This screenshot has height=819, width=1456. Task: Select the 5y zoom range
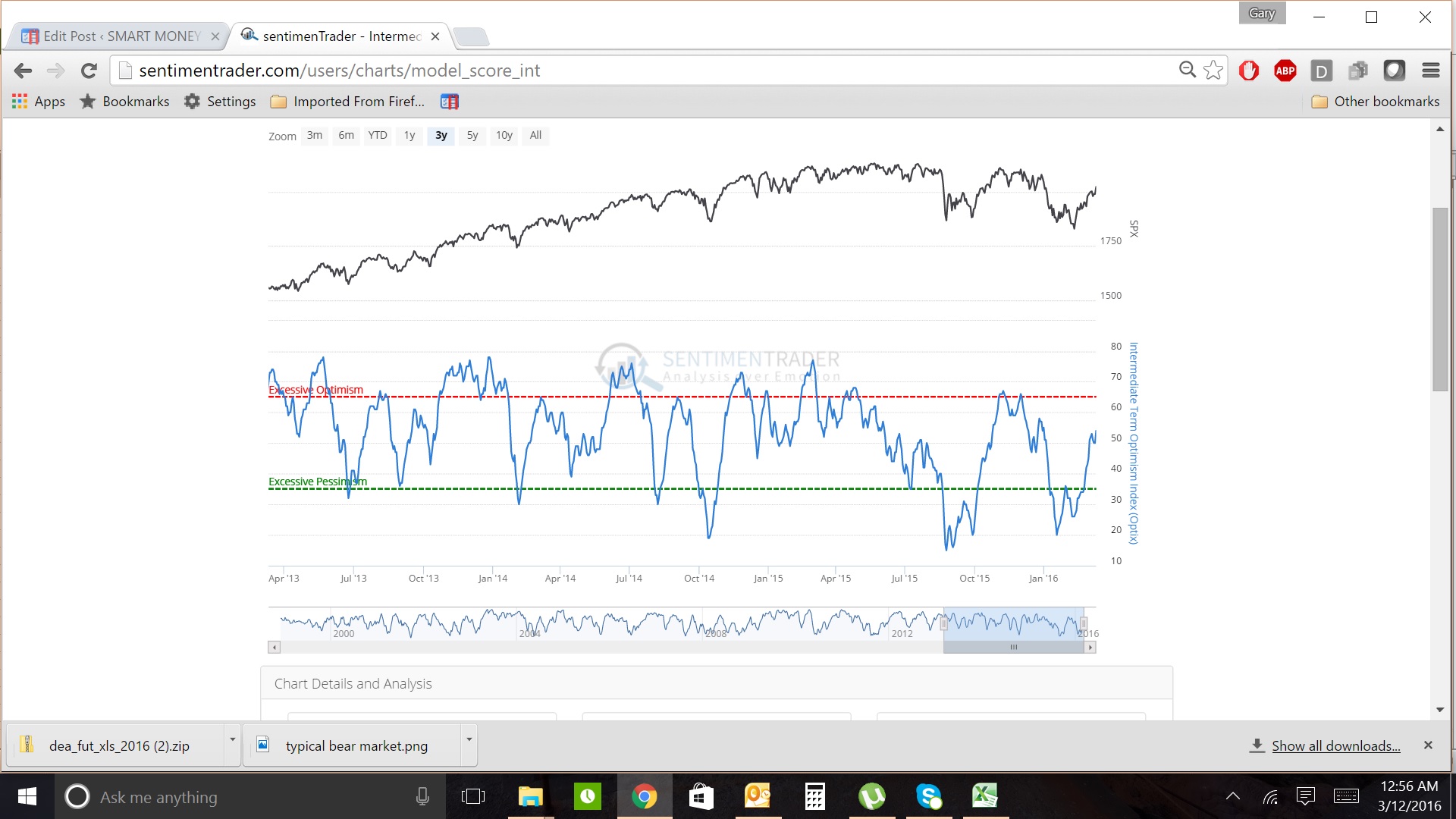472,135
